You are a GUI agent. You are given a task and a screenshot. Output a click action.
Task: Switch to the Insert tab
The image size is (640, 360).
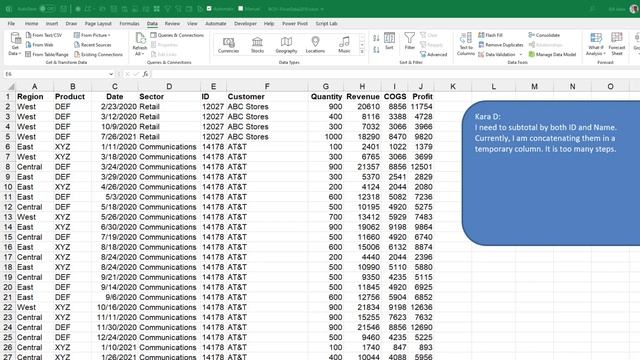pos(52,24)
